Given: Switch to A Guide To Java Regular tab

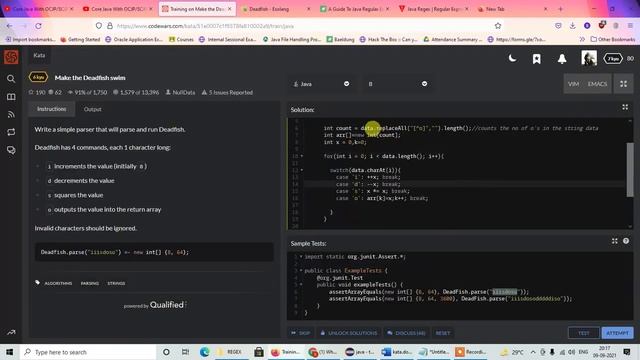Looking at the screenshot, I should pyautogui.click(x=355, y=9).
